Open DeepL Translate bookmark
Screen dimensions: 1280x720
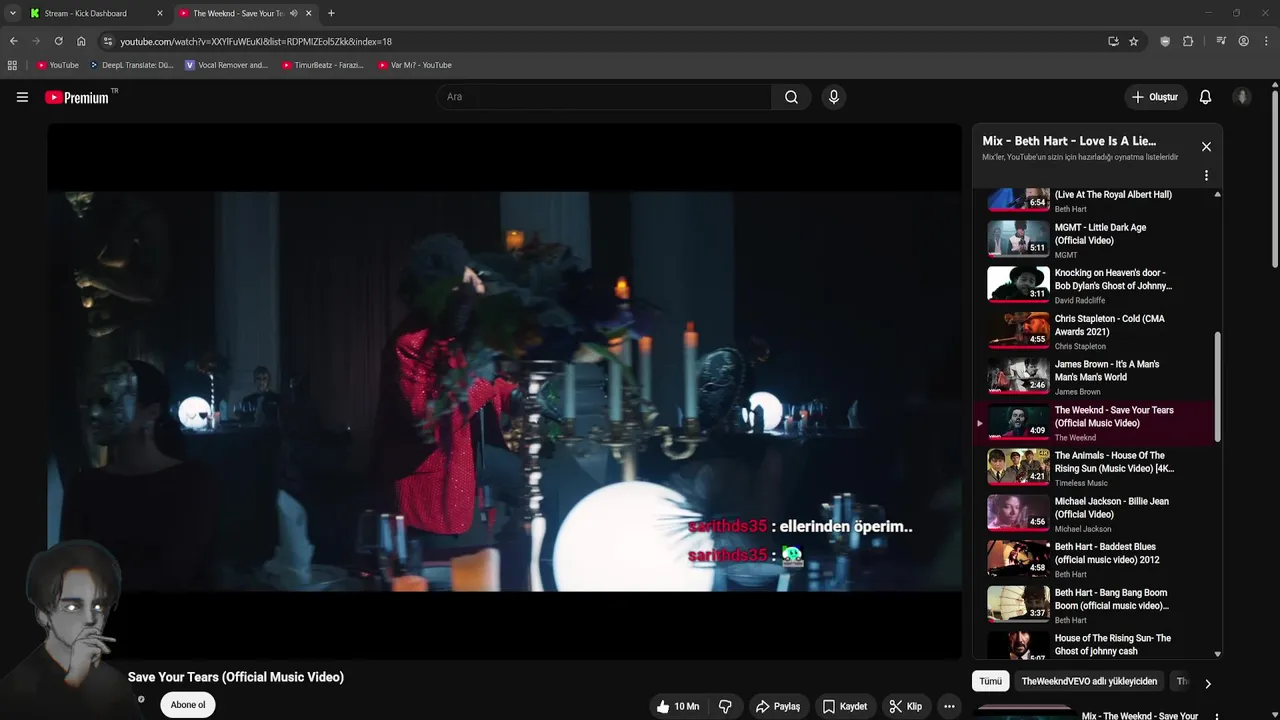click(x=131, y=65)
